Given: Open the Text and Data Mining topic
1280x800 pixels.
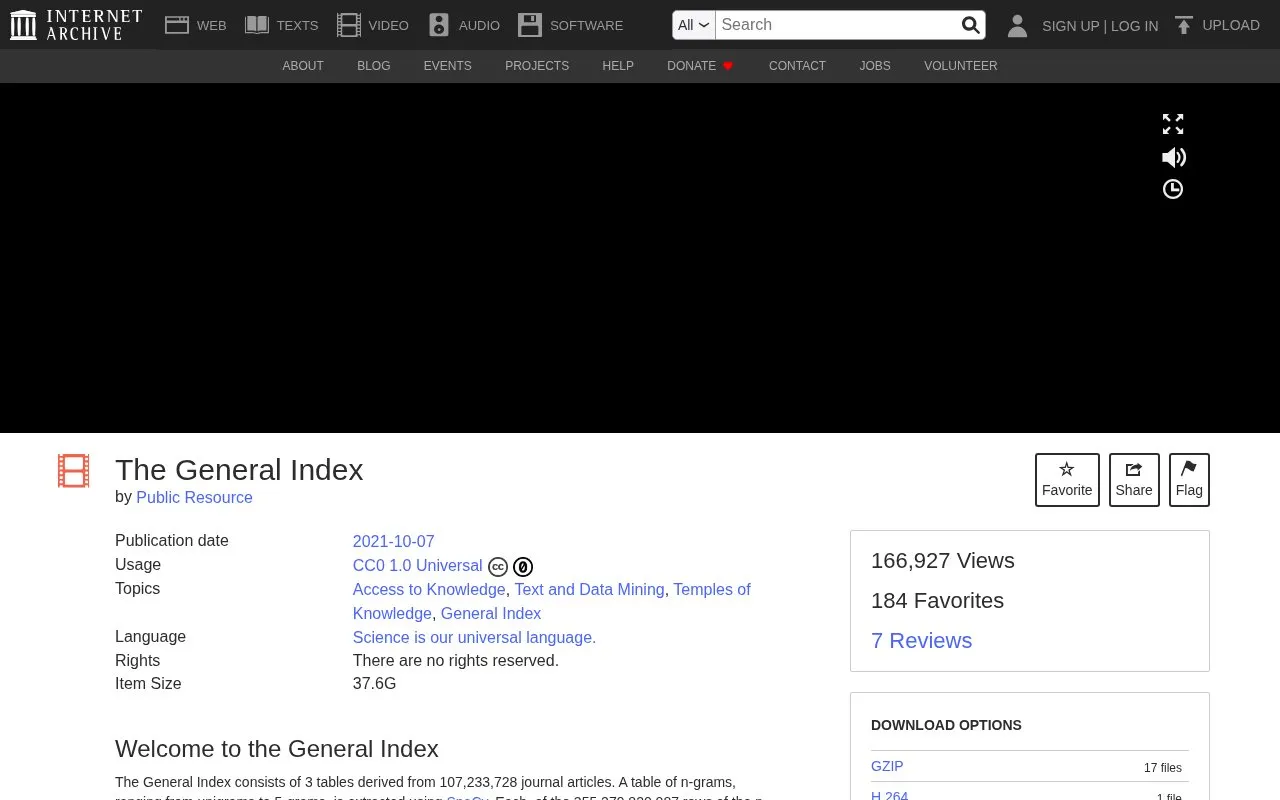Looking at the screenshot, I should pyautogui.click(x=589, y=589).
